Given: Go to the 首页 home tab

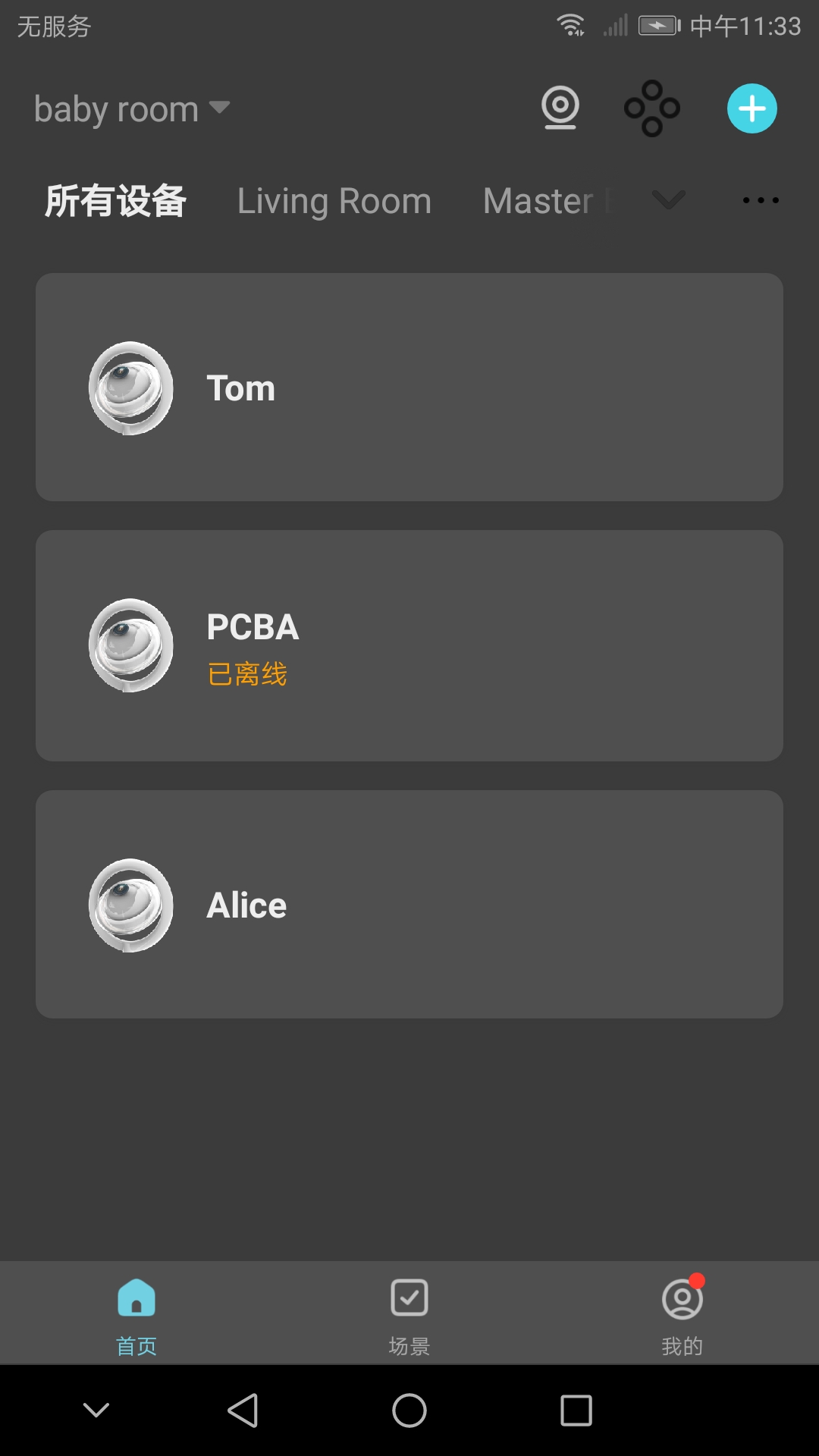Looking at the screenshot, I should pyautogui.click(x=136, y=1314).
